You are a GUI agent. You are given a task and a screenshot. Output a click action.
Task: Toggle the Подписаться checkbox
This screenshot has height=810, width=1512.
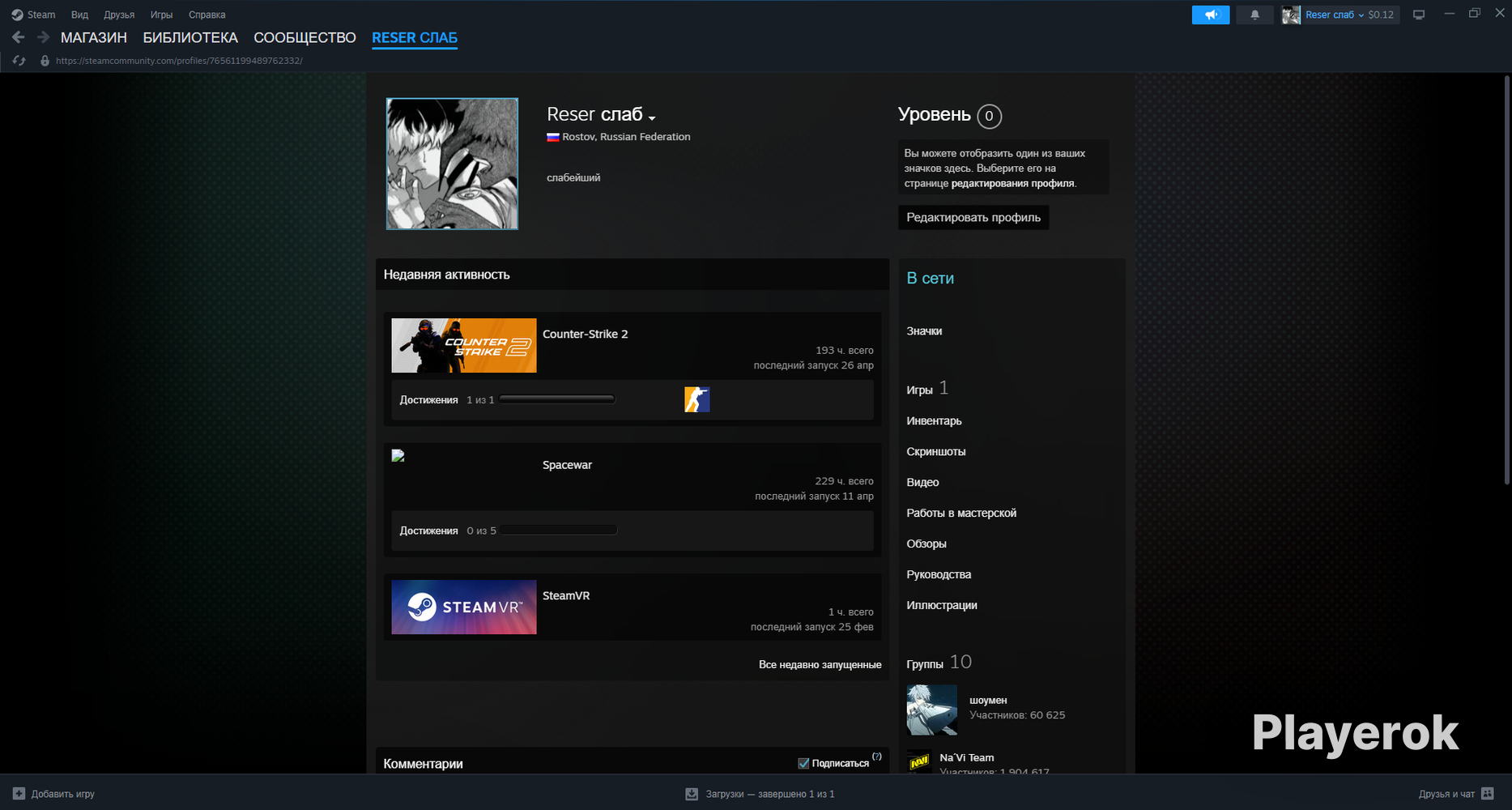click(803, 763)
